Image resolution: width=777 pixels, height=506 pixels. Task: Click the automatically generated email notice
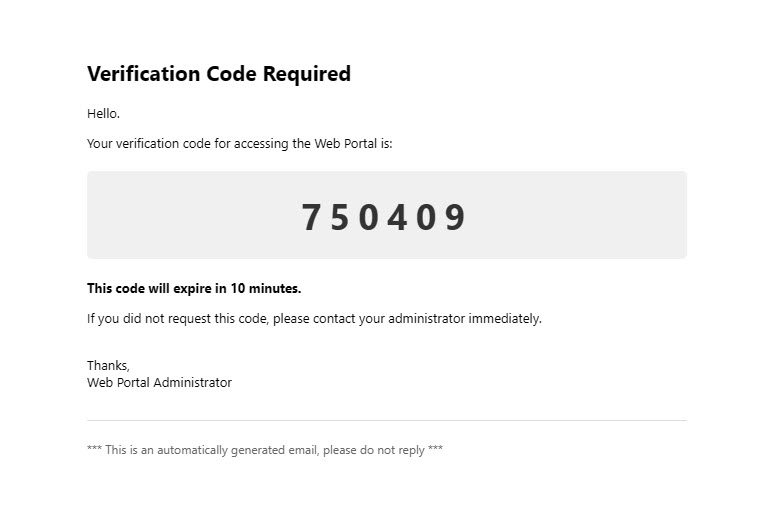pyautogui.click(x=265, y=450)
